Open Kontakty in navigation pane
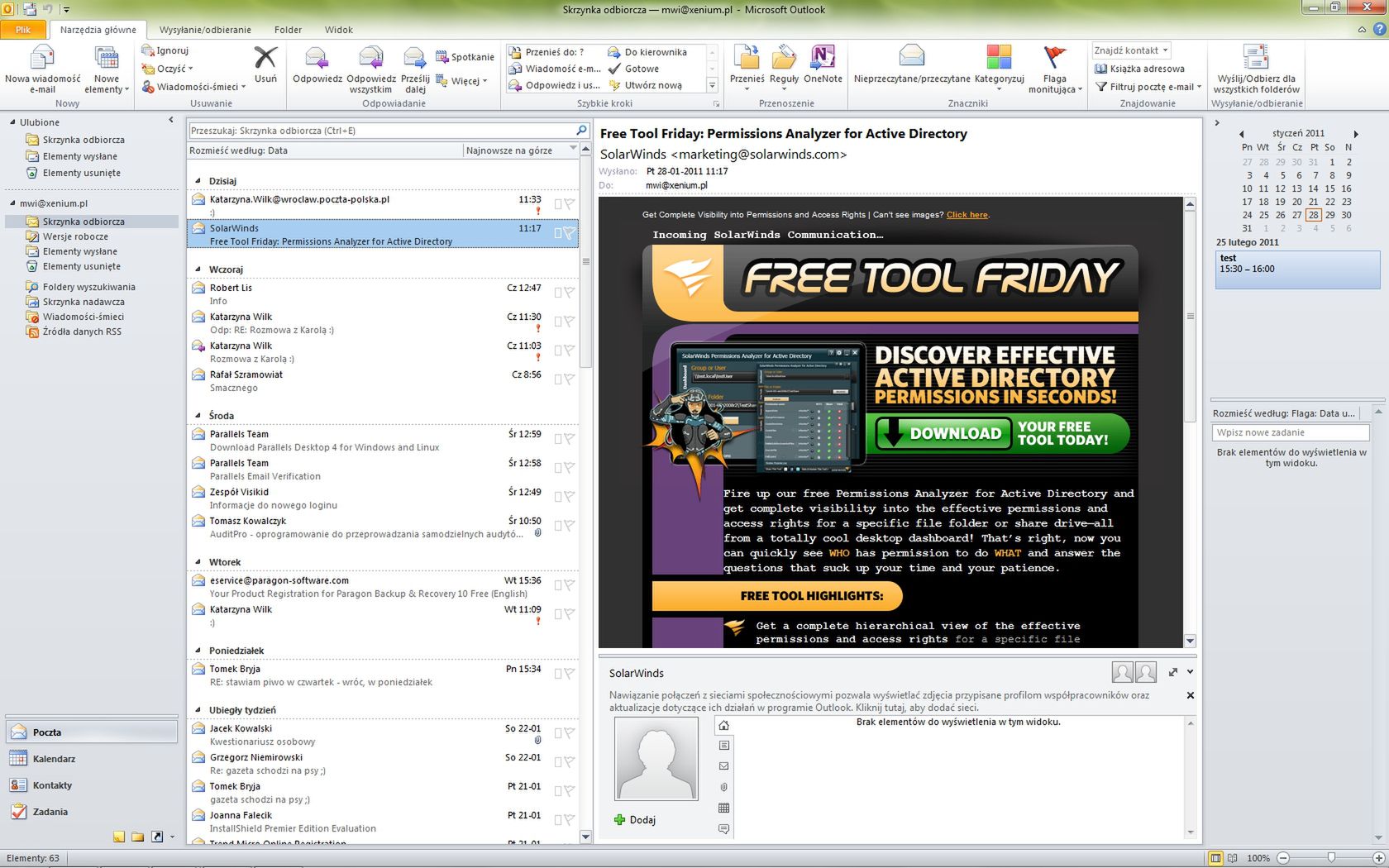The width and height of the screenshot is (1389, 868). pos(91,785)
